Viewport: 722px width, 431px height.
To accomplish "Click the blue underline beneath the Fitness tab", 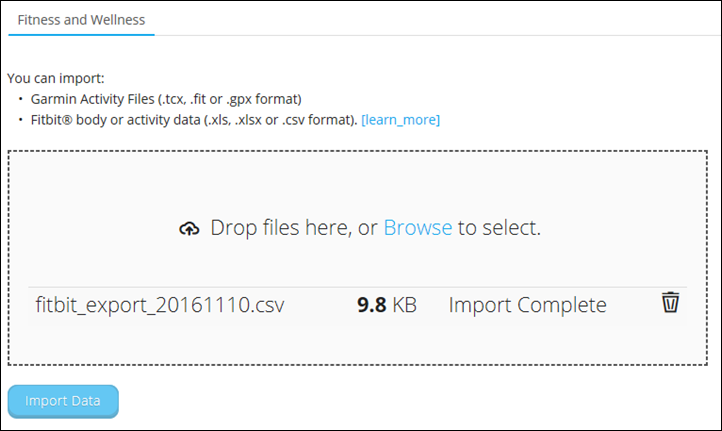I will (81, 34).
